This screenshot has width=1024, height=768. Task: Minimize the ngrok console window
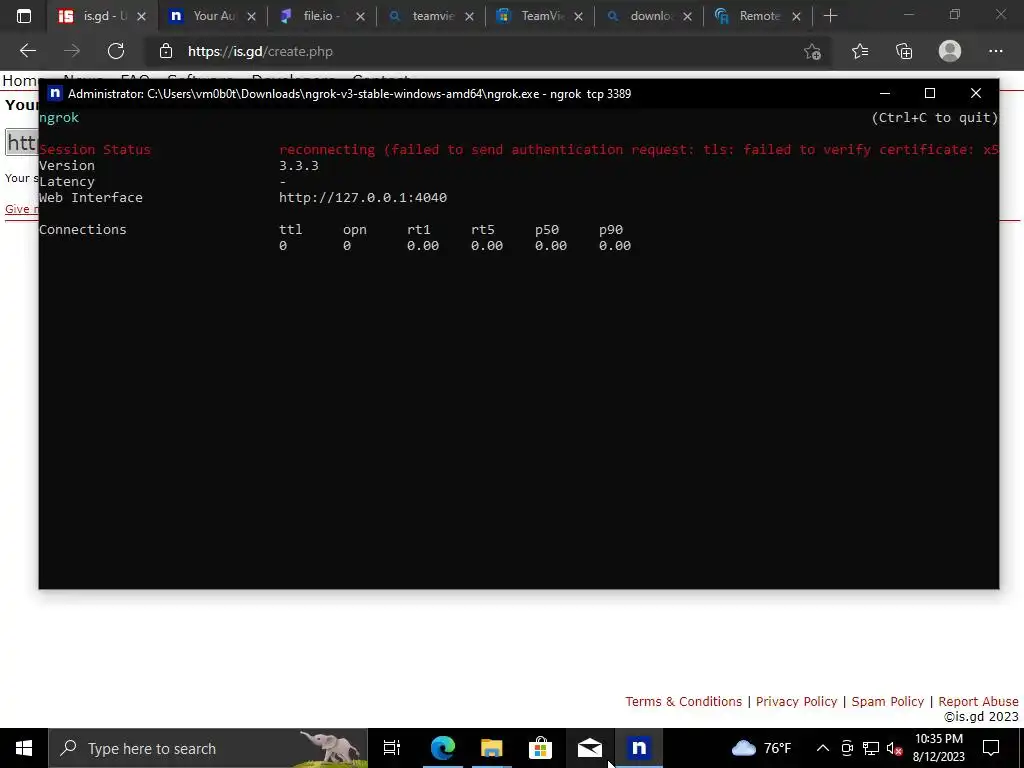[885, 93]
